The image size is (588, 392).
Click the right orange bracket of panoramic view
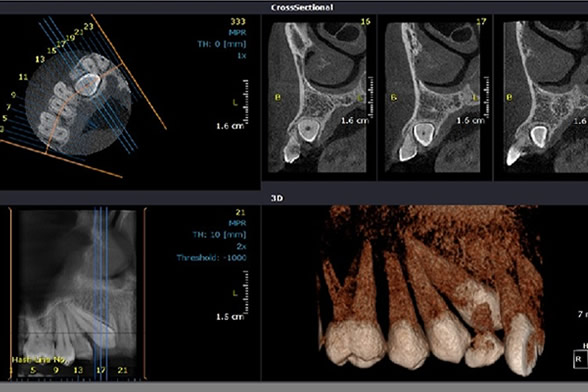[x=145, y=294]
